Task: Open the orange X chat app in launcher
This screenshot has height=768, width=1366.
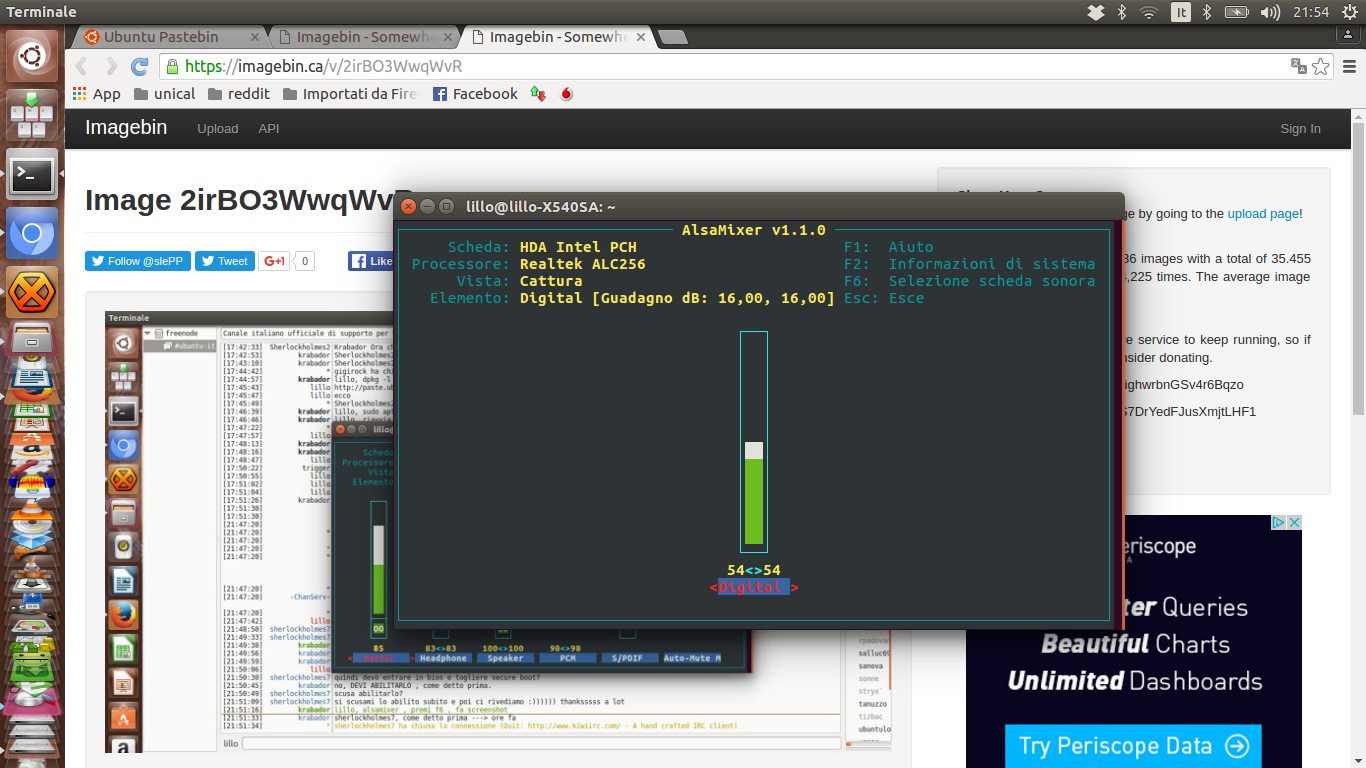Action: coord(33,294)
